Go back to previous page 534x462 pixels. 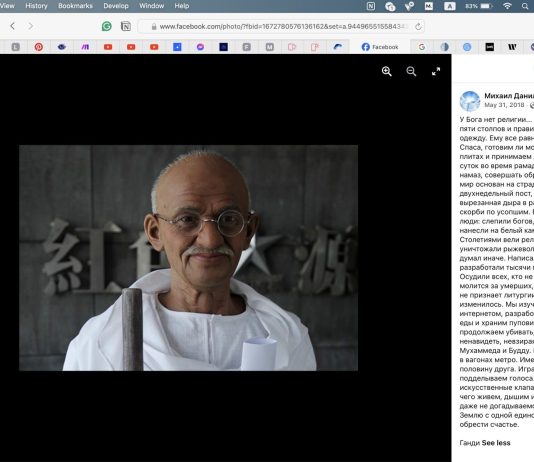click(x=13, y=26)
